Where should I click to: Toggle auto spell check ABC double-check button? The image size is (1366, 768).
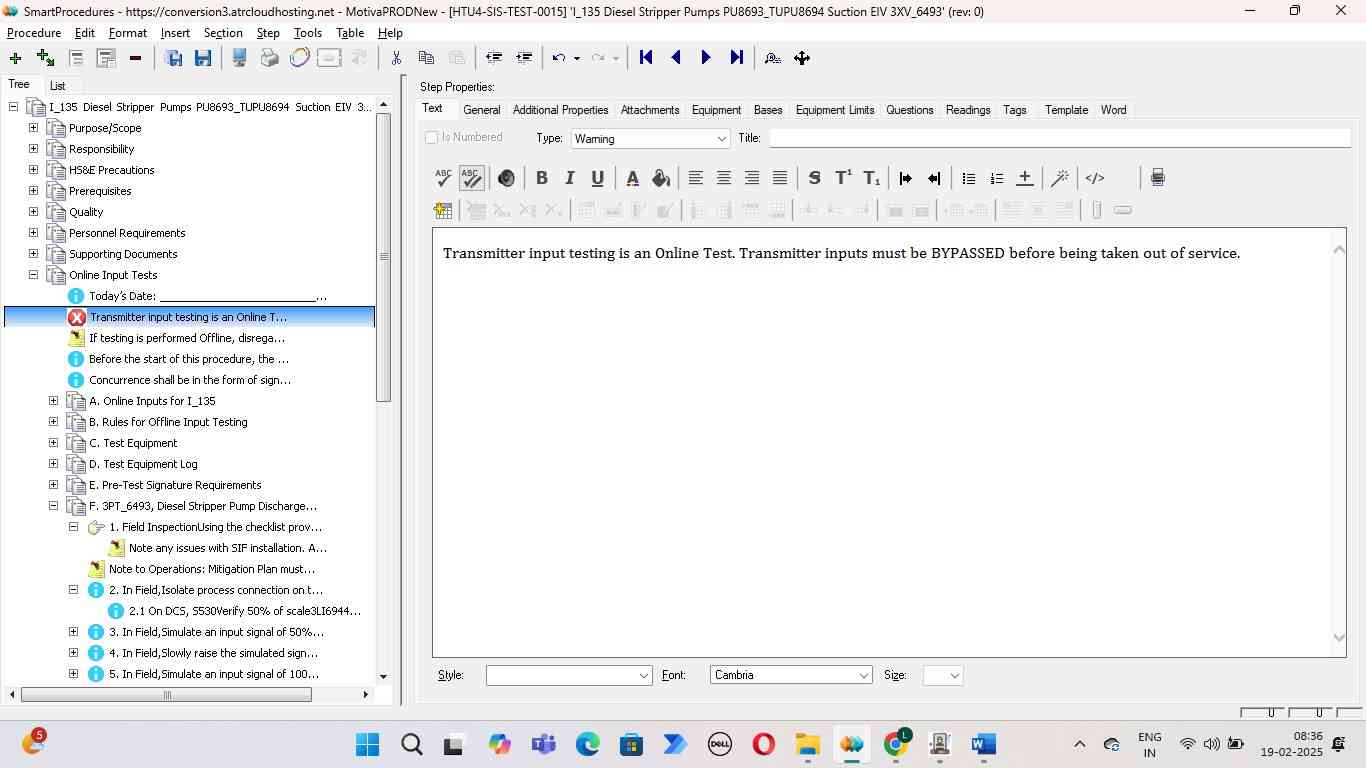click(471, 178)
